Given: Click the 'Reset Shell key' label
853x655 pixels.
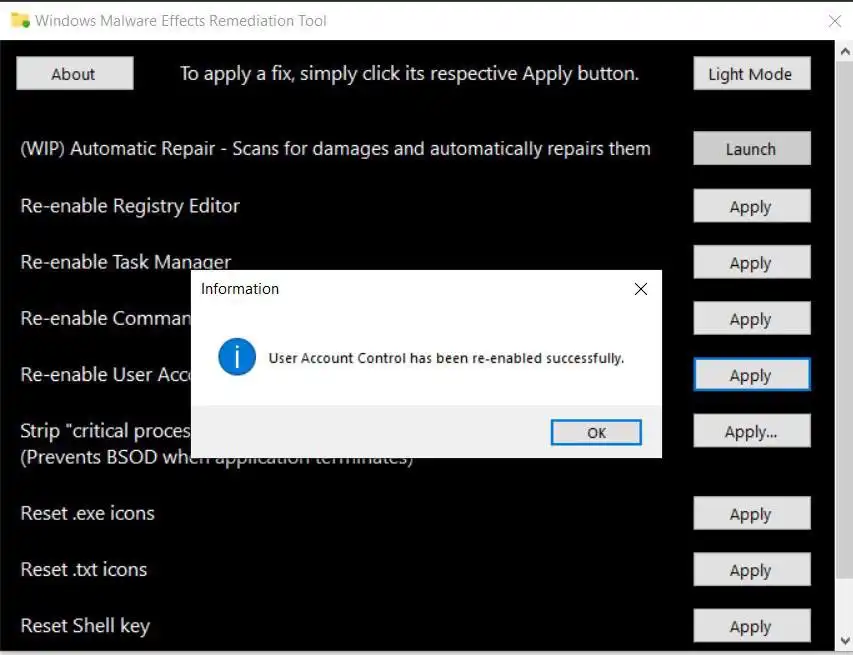Looking at the screenshot, I should coord(85,626).
